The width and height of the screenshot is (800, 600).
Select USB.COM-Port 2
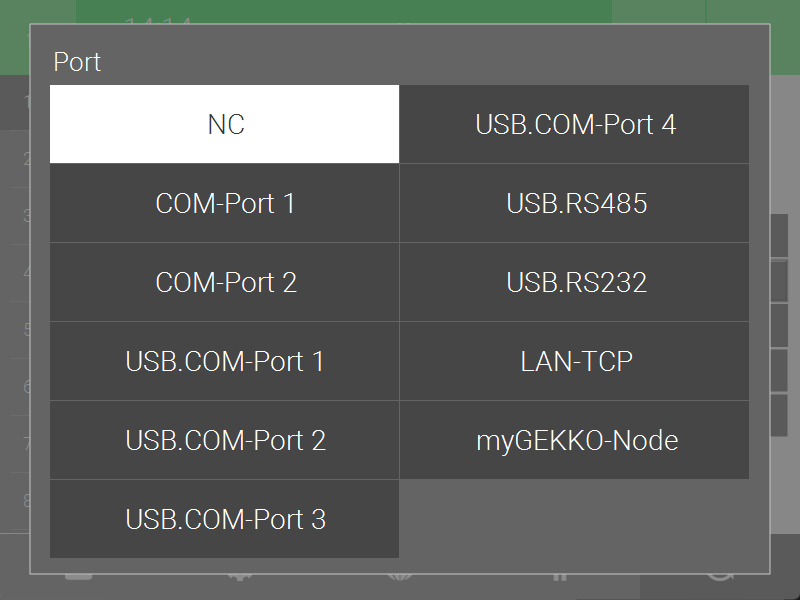click(225, 440)
